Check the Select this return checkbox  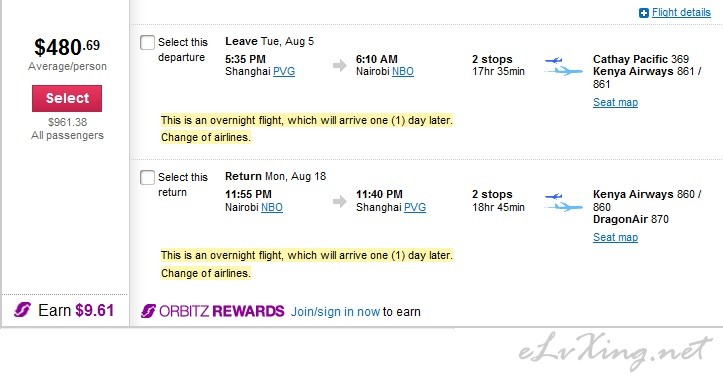pyautogui.click(x=147, y=177)
